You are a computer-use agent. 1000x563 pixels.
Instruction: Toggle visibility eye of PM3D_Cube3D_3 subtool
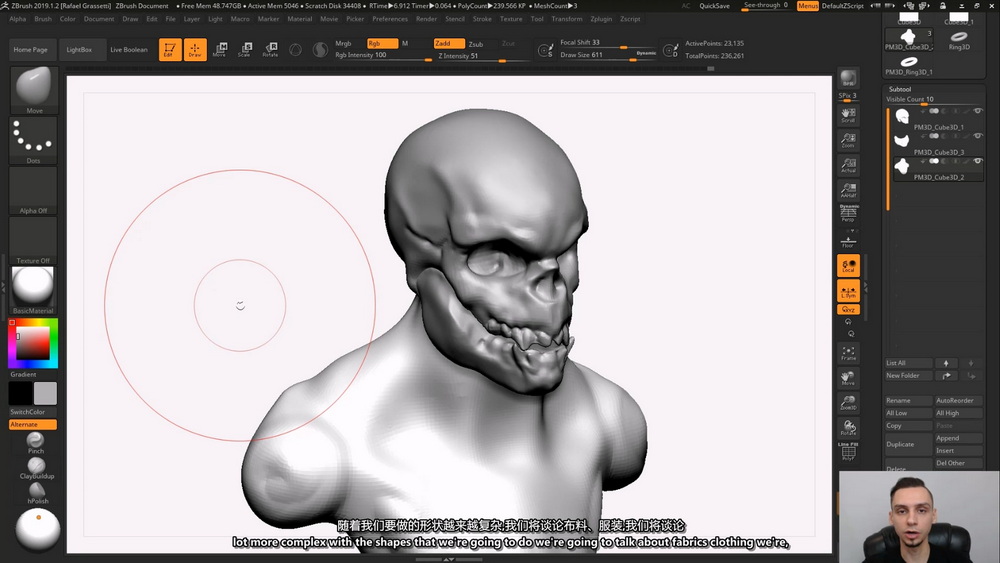point(977,136)
